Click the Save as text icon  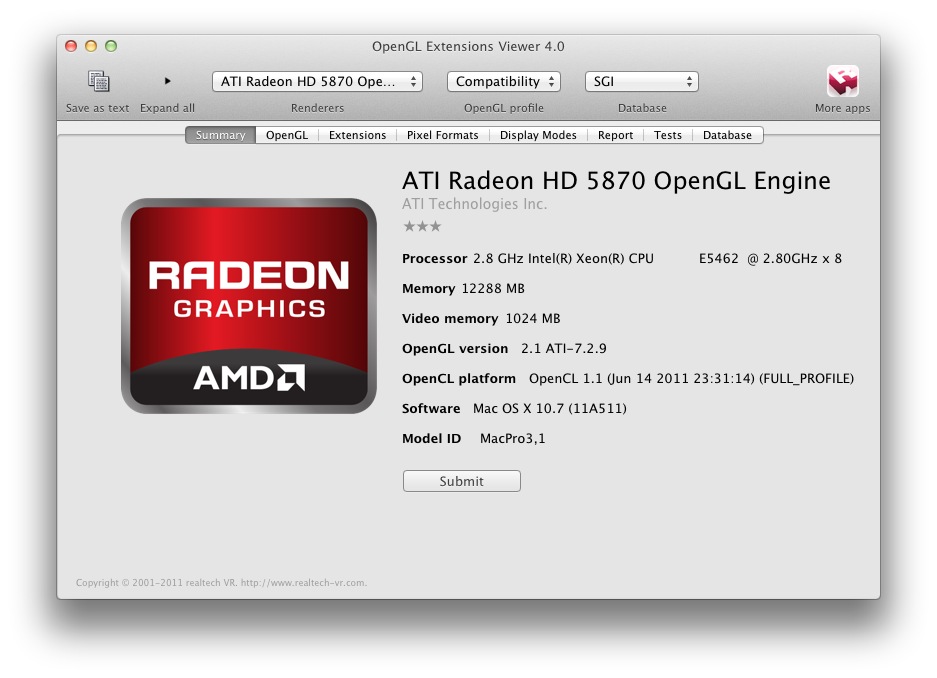[99, 81]
